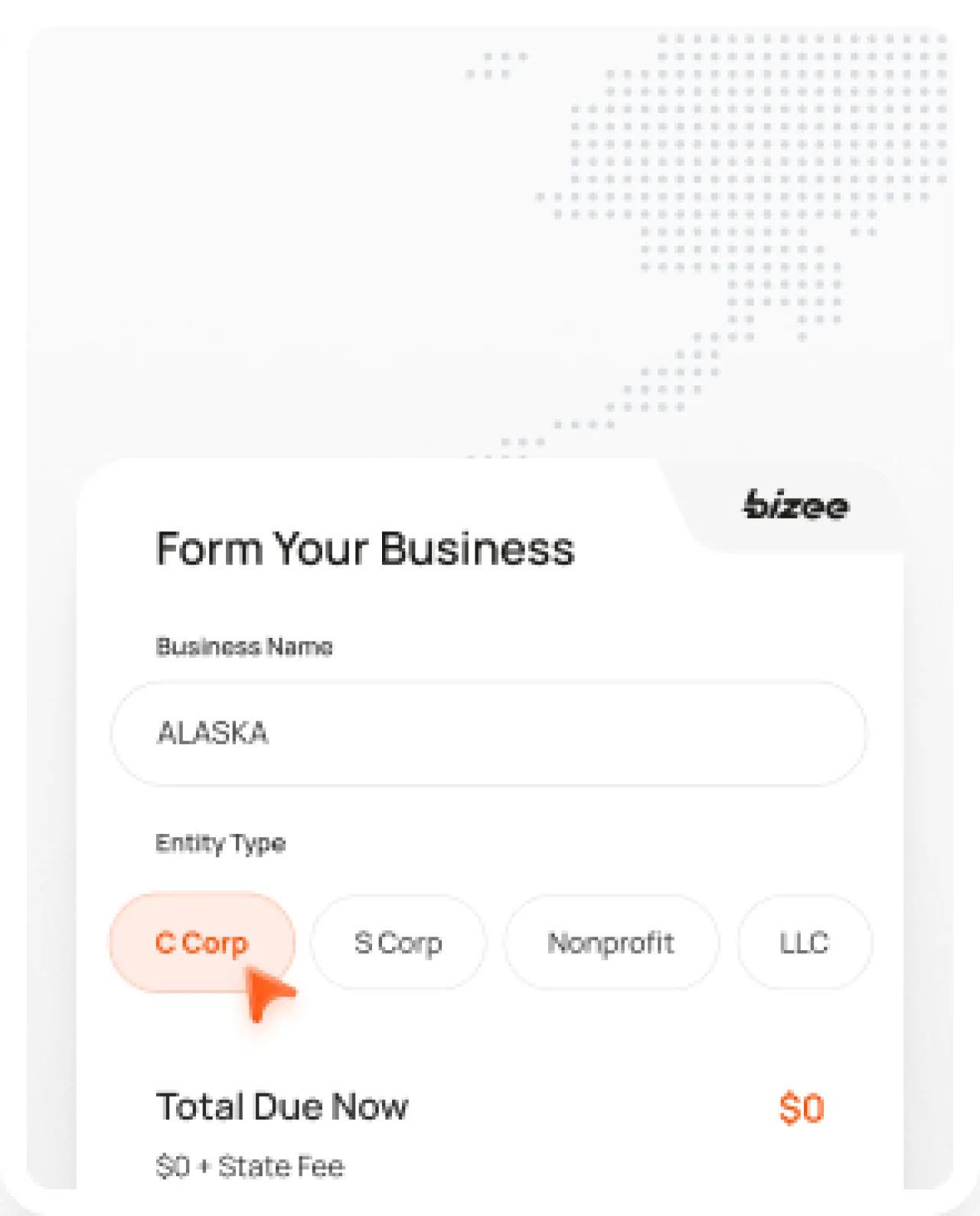The image size is (980, 1216).
Task: Select LLC as the entity type
Action: (x=804, y=943)
